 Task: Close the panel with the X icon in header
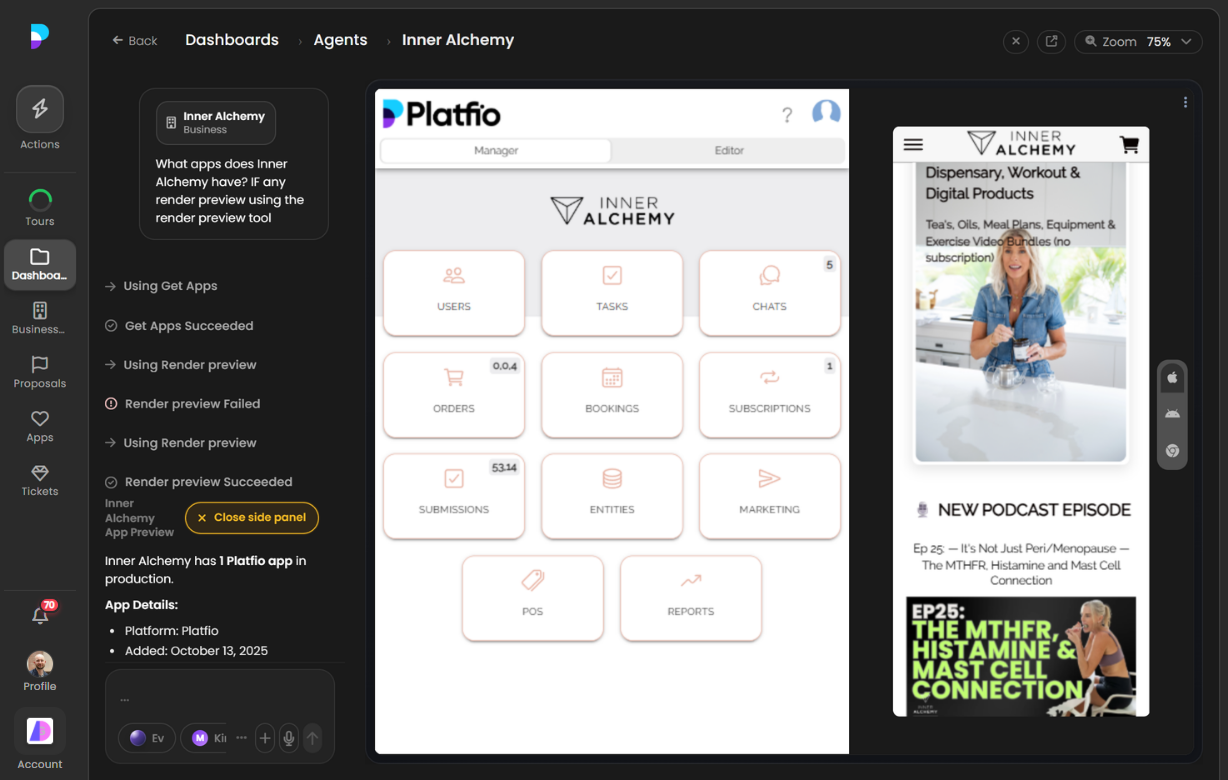pyautogui.click(x=1015, y=41)
